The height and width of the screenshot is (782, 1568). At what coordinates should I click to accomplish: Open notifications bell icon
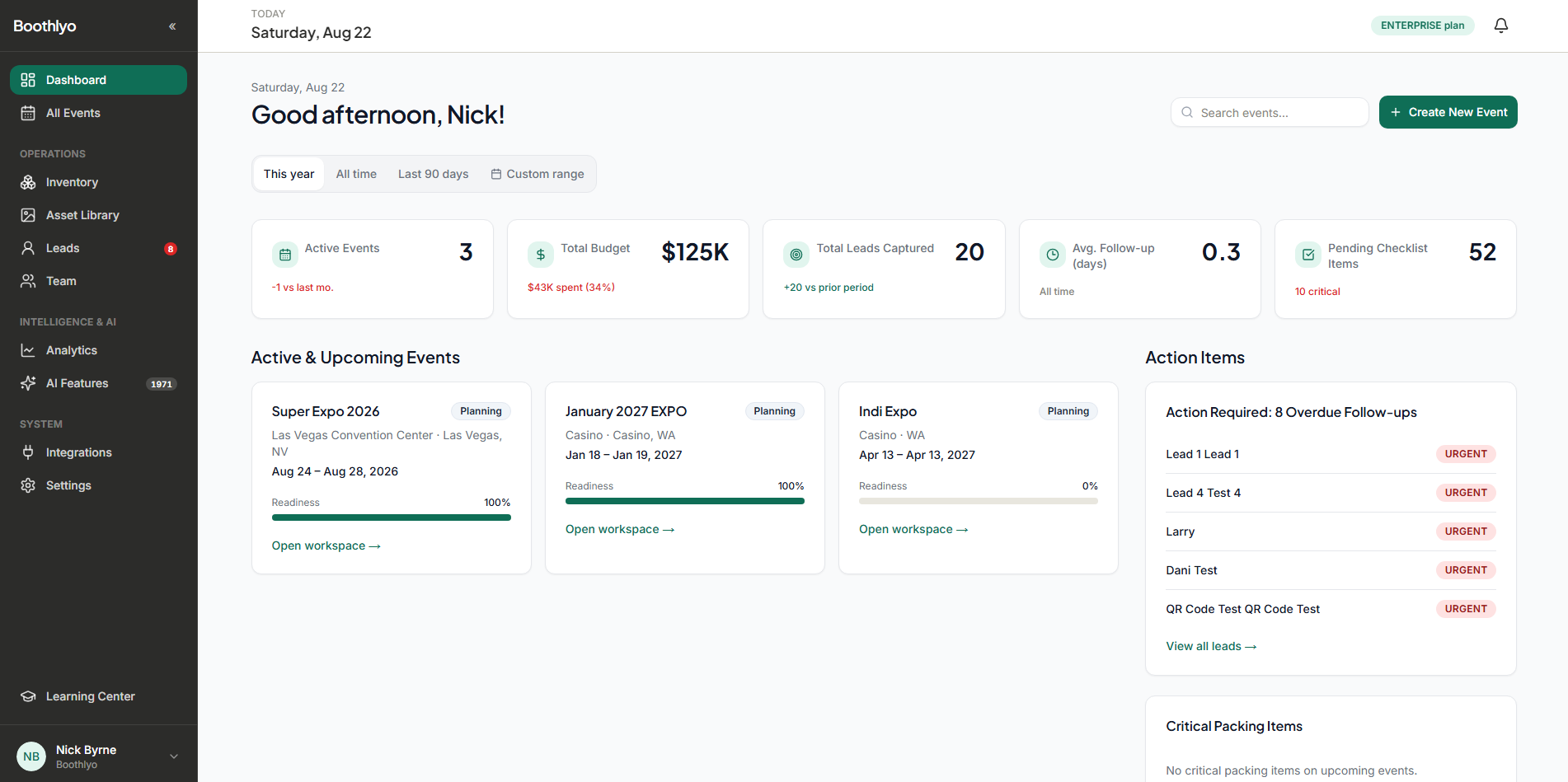click(1501, 26)
